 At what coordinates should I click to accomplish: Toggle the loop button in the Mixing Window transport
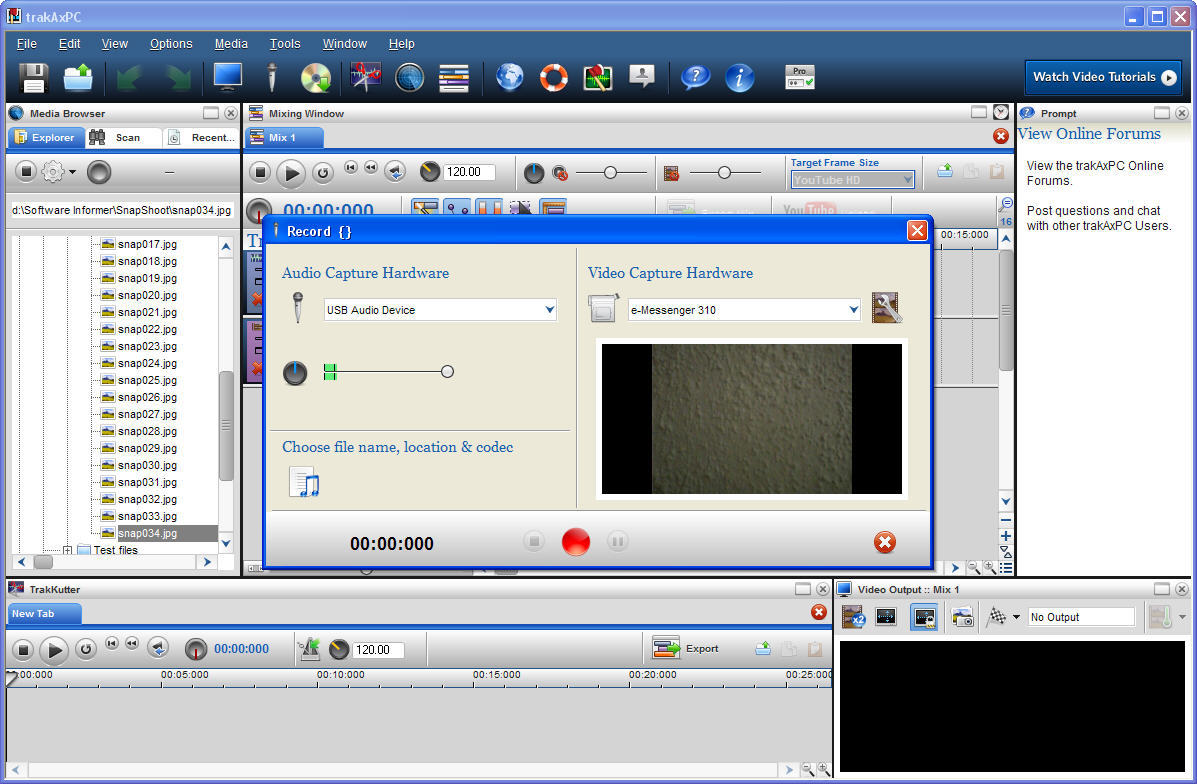point(322,173)
